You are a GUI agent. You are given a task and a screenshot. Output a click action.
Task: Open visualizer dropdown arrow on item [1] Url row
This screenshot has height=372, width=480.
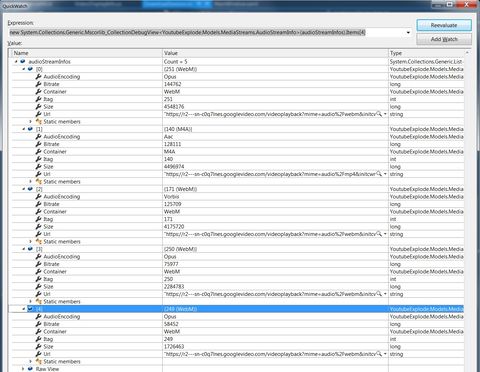point(385,174)
